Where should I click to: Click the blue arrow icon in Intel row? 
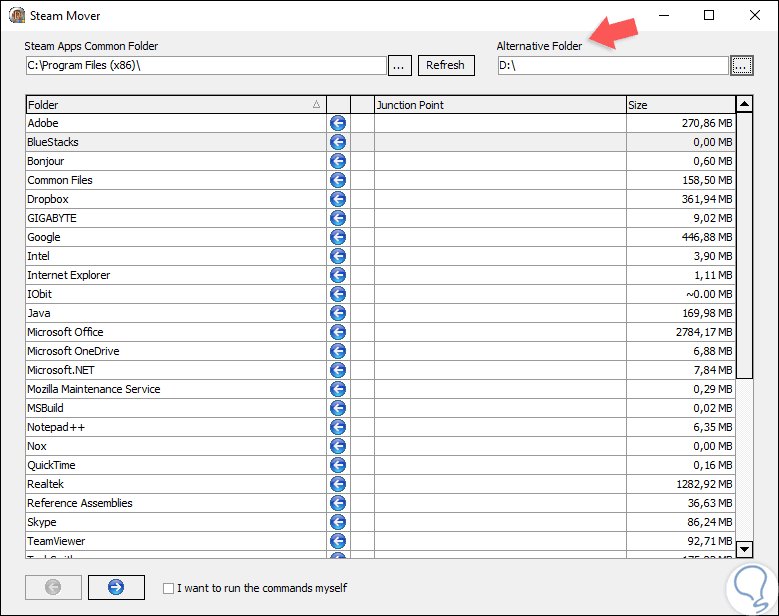click(338, 256)
